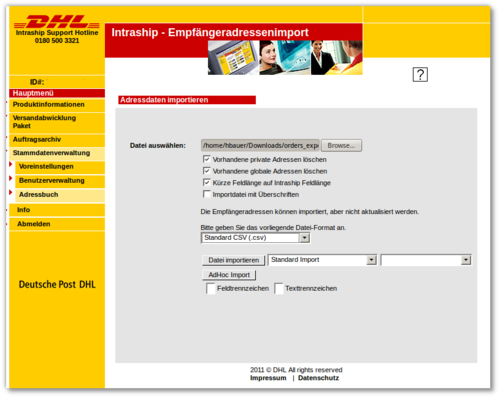500x398 pixels.
Task: Open Benutzerverwaltung submenu item
Action: (60, 181)
